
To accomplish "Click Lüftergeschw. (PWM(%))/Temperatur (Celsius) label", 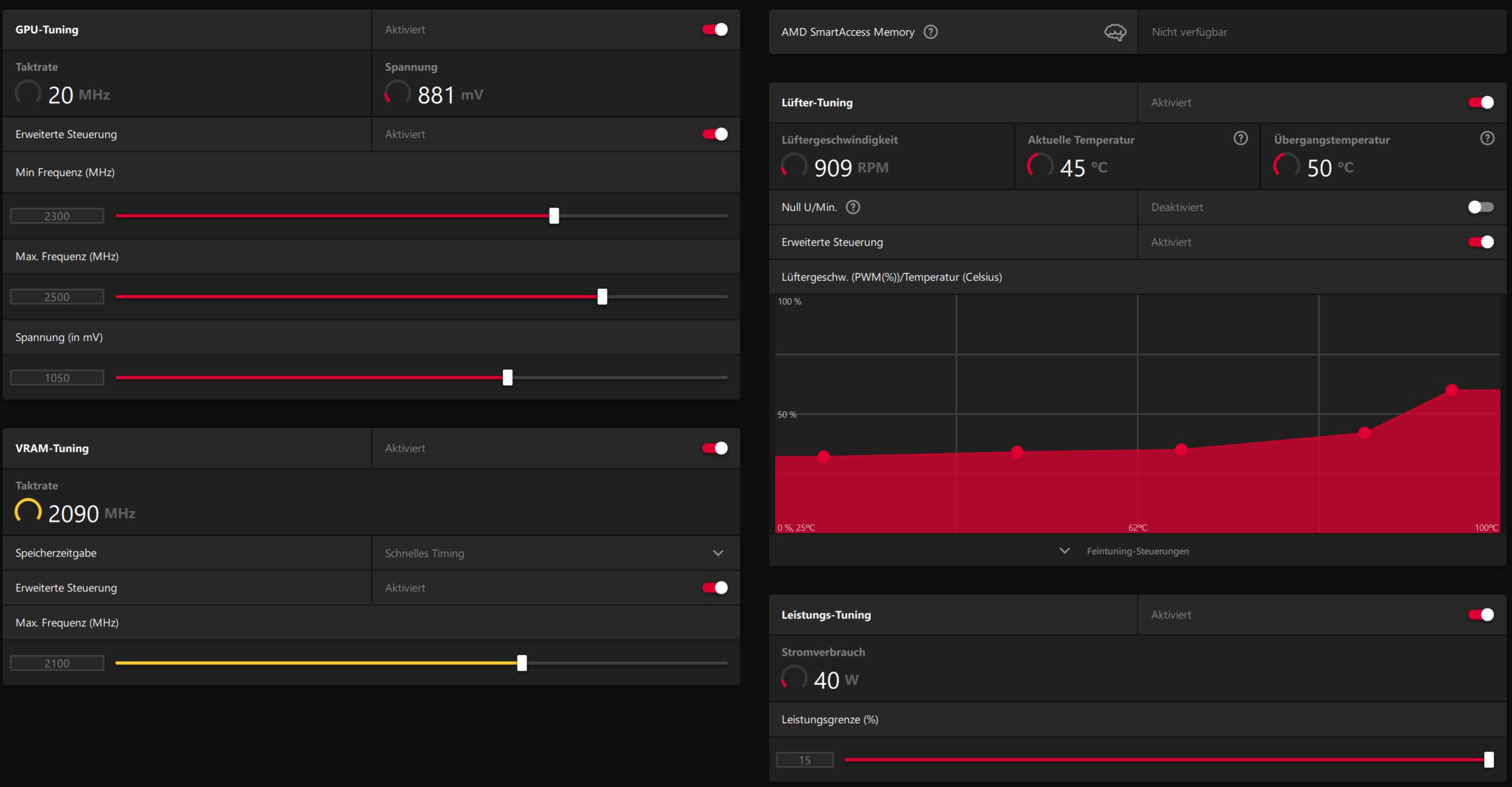I will click(891, 277).
